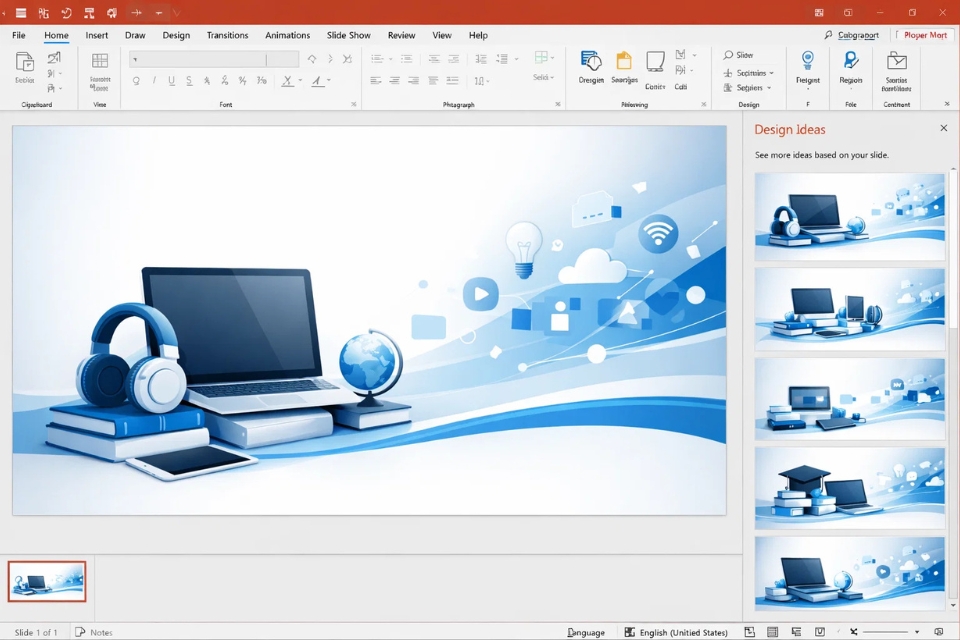
Task: Close the Design Ideas pane
Action: click(944, 128)
